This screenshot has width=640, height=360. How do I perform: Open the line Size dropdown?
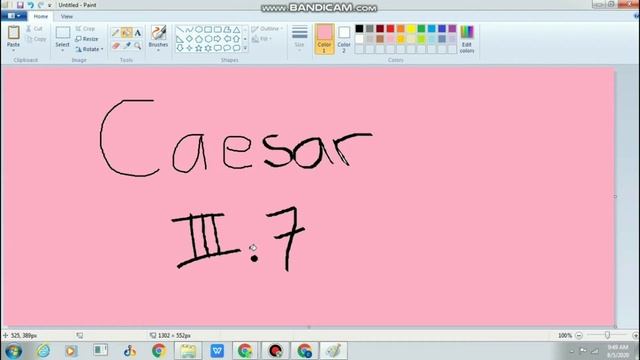299,39
